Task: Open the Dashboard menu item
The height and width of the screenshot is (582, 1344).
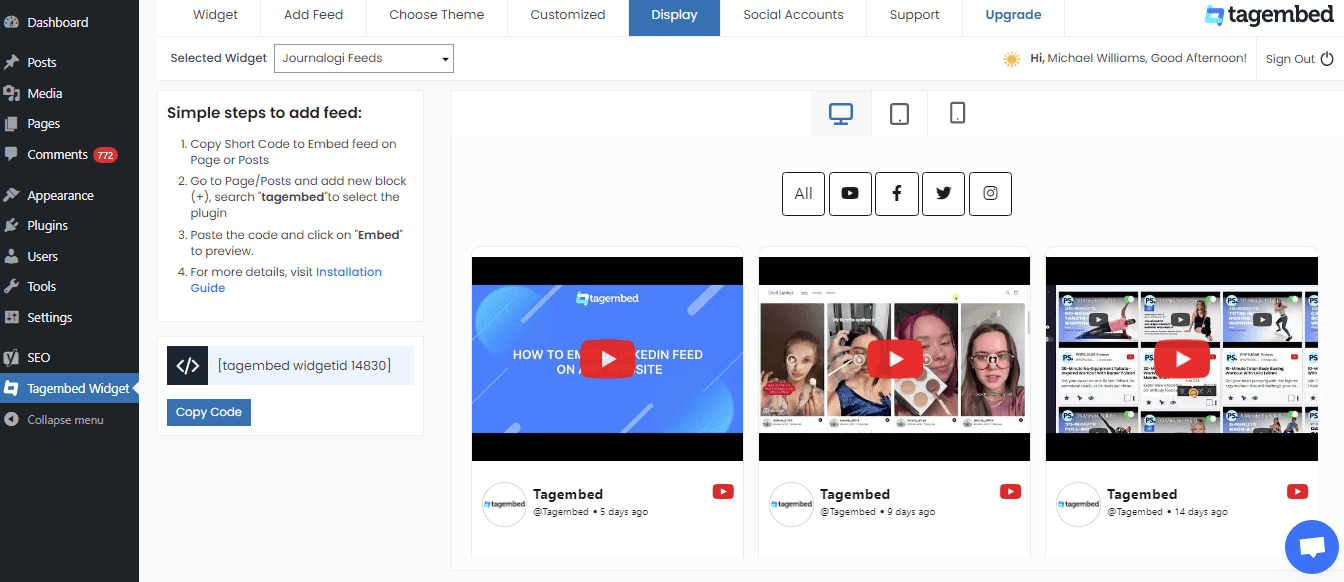Action: [69, 22]
